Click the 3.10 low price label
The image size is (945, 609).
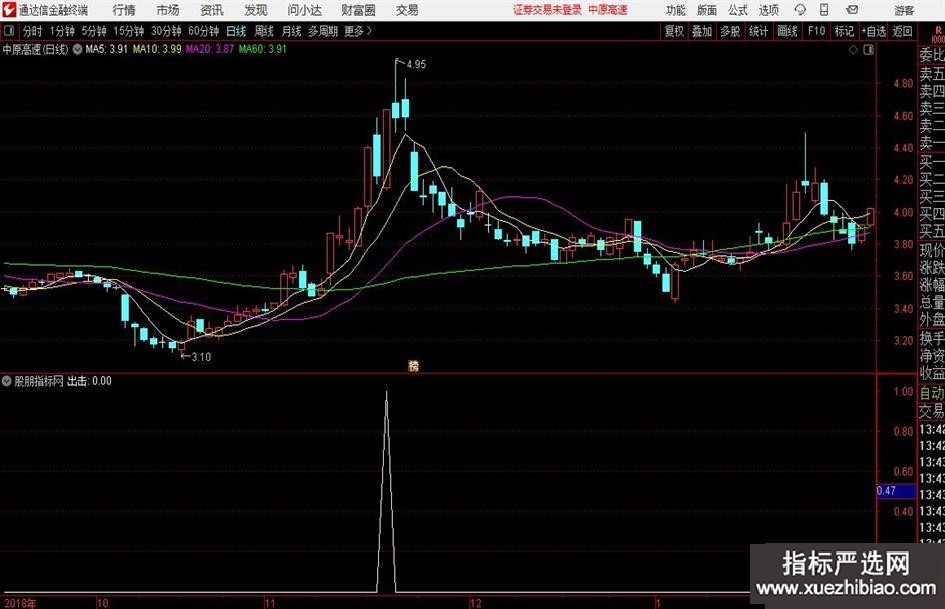coord(201,357)
